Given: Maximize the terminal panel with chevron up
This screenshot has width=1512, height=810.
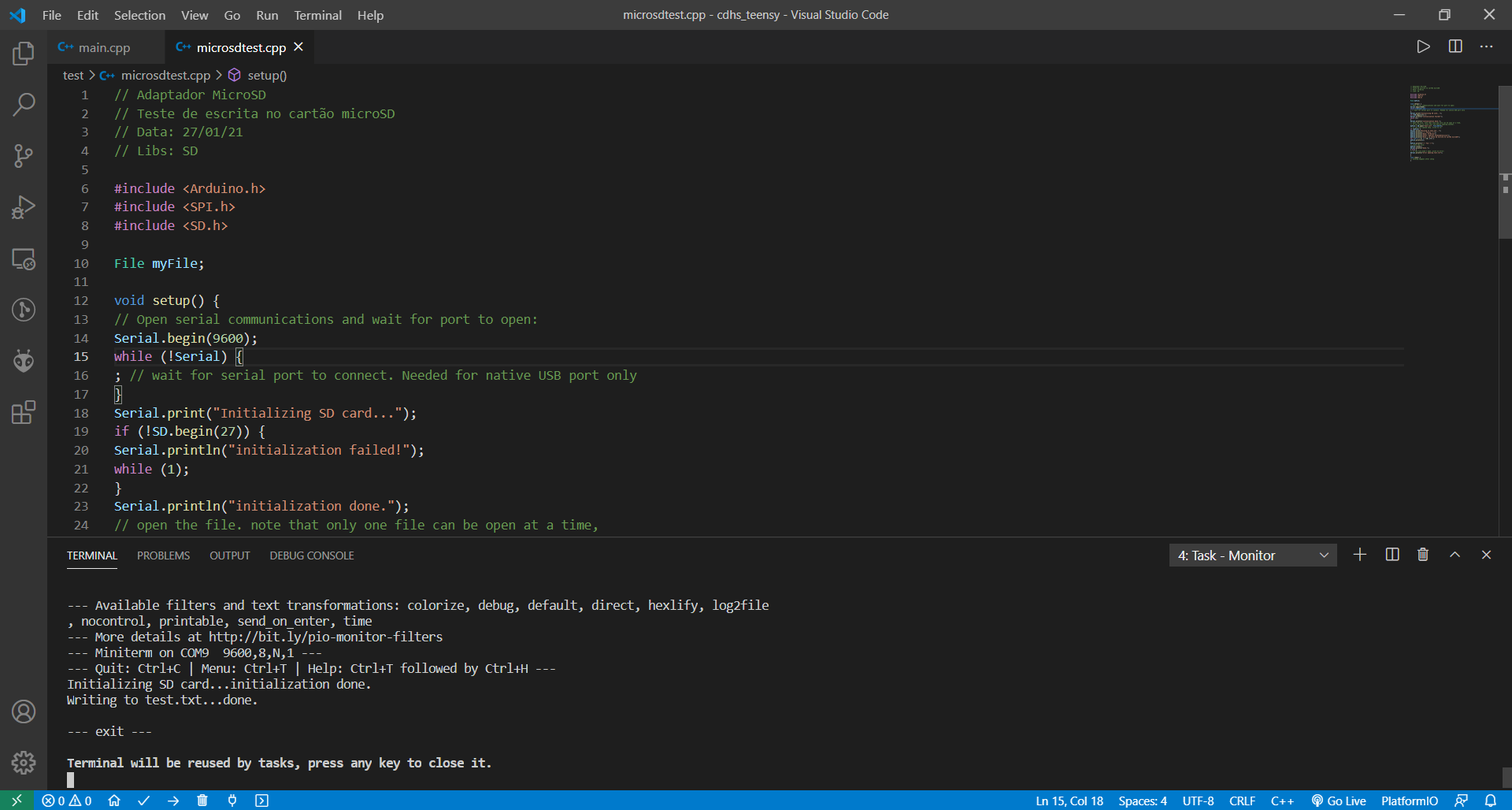Looking at the screenshot, I should (1455, 555).
